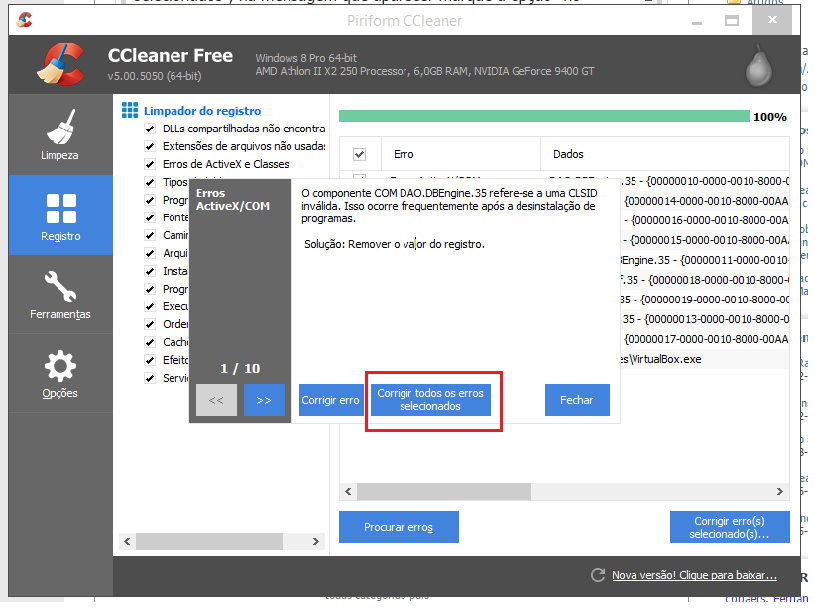Click the update refresh icon
The width and height of the screenshot is (815, 609).
click(598, 575)
